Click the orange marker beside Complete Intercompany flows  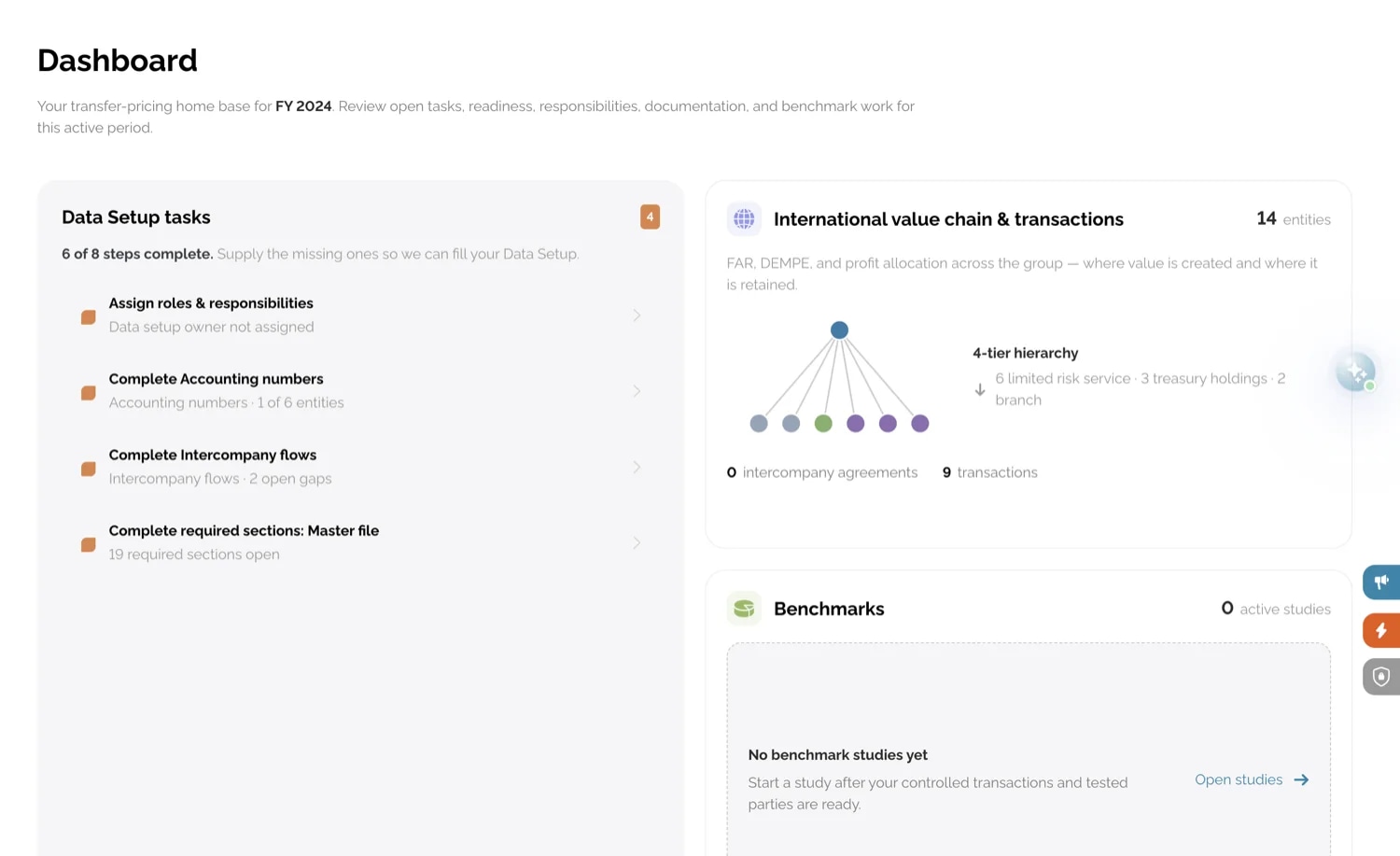point(89,468)
